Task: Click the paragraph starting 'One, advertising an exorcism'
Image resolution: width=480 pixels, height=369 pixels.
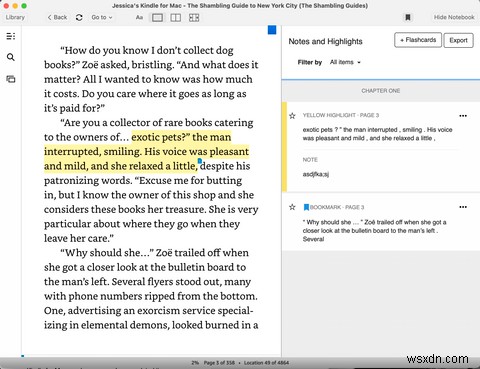Action: 151,318
